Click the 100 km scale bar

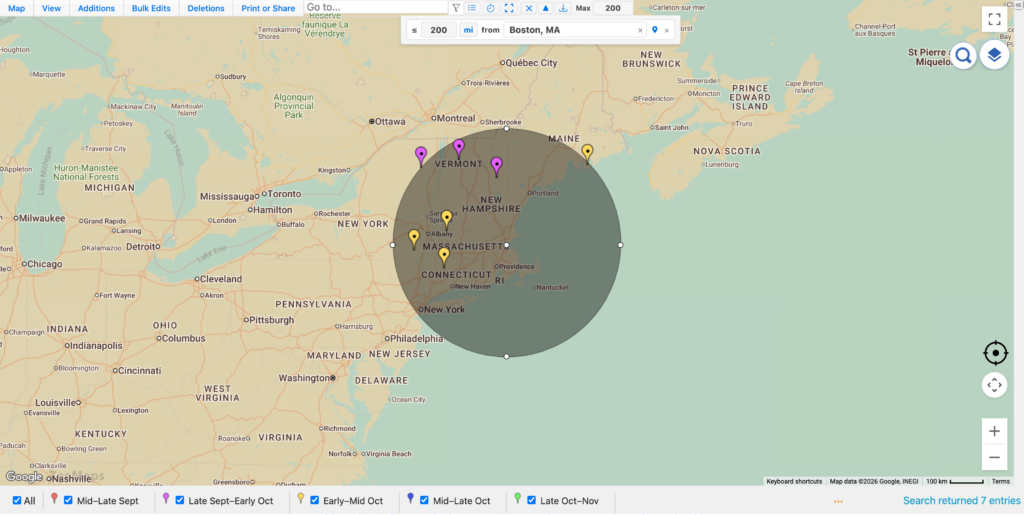tap(954, 482)
